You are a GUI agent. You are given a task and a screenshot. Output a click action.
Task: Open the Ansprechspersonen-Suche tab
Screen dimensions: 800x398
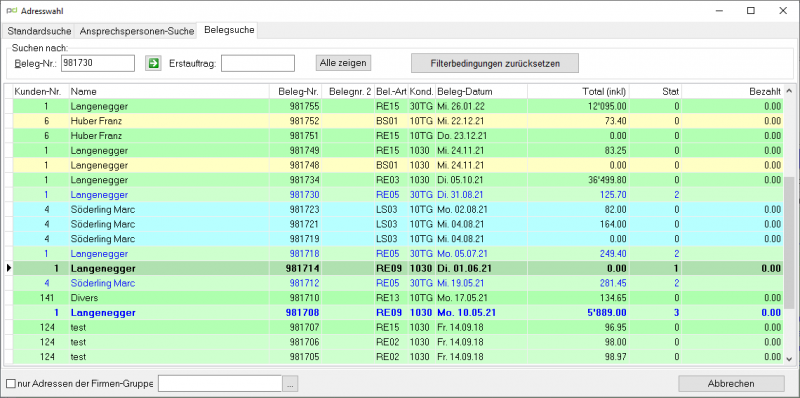[x=136, y=31]
